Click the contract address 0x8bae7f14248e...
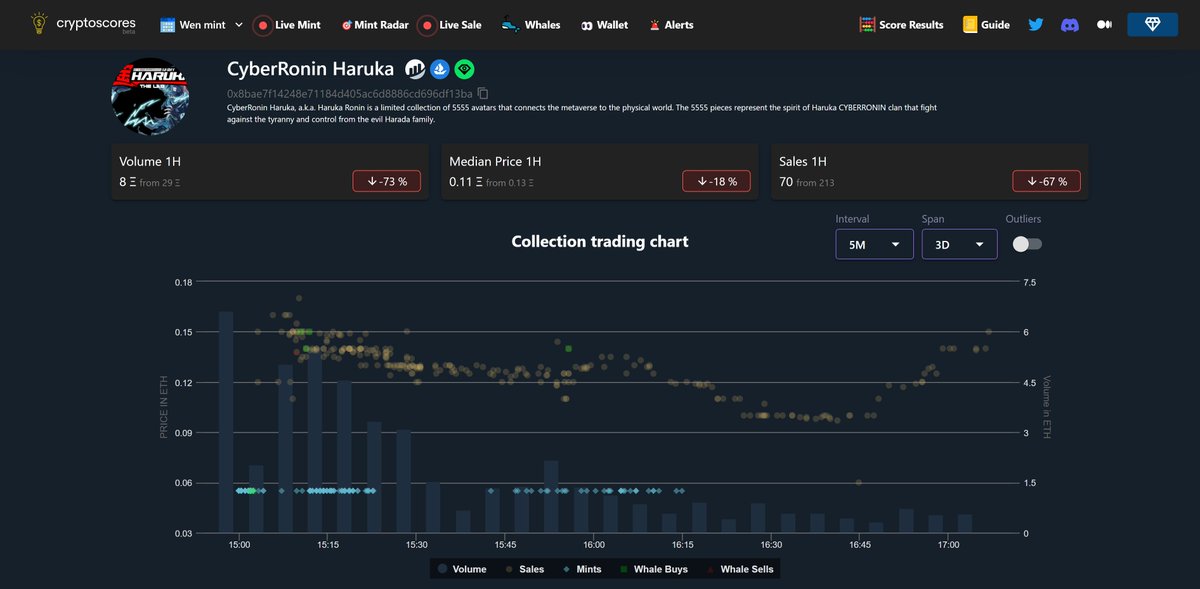The height and width of the screenshot is (589, 1200). point(350,93)
